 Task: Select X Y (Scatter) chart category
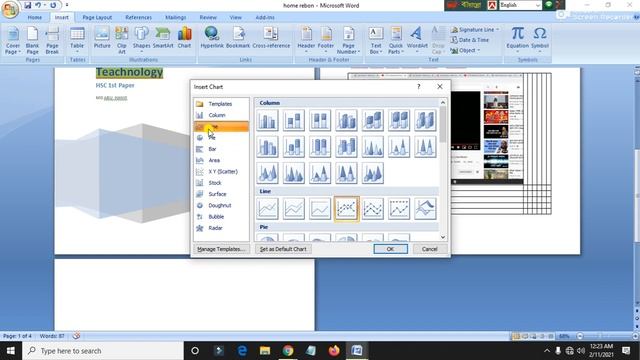click(x=221, y=172)
